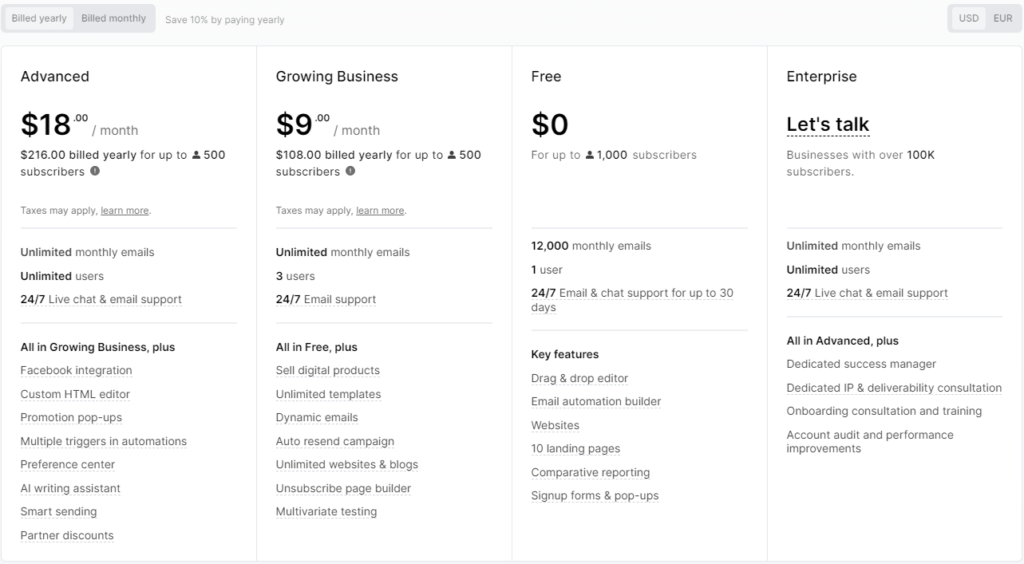Switch to Billed yearly pricing
Image resolution: width=1024 pixels, height=564 pixels.
point(39,18)
